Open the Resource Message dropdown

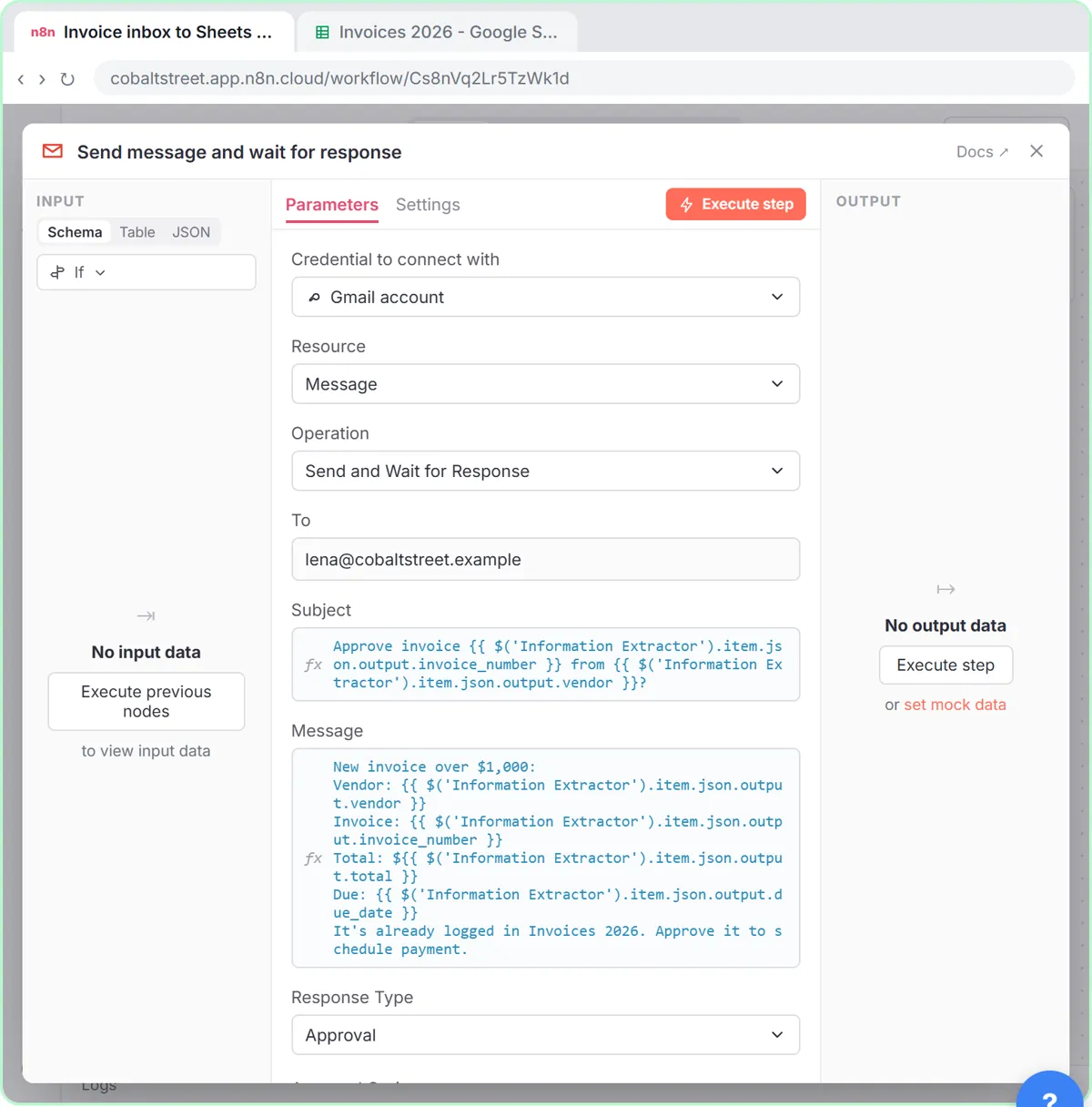546,384
